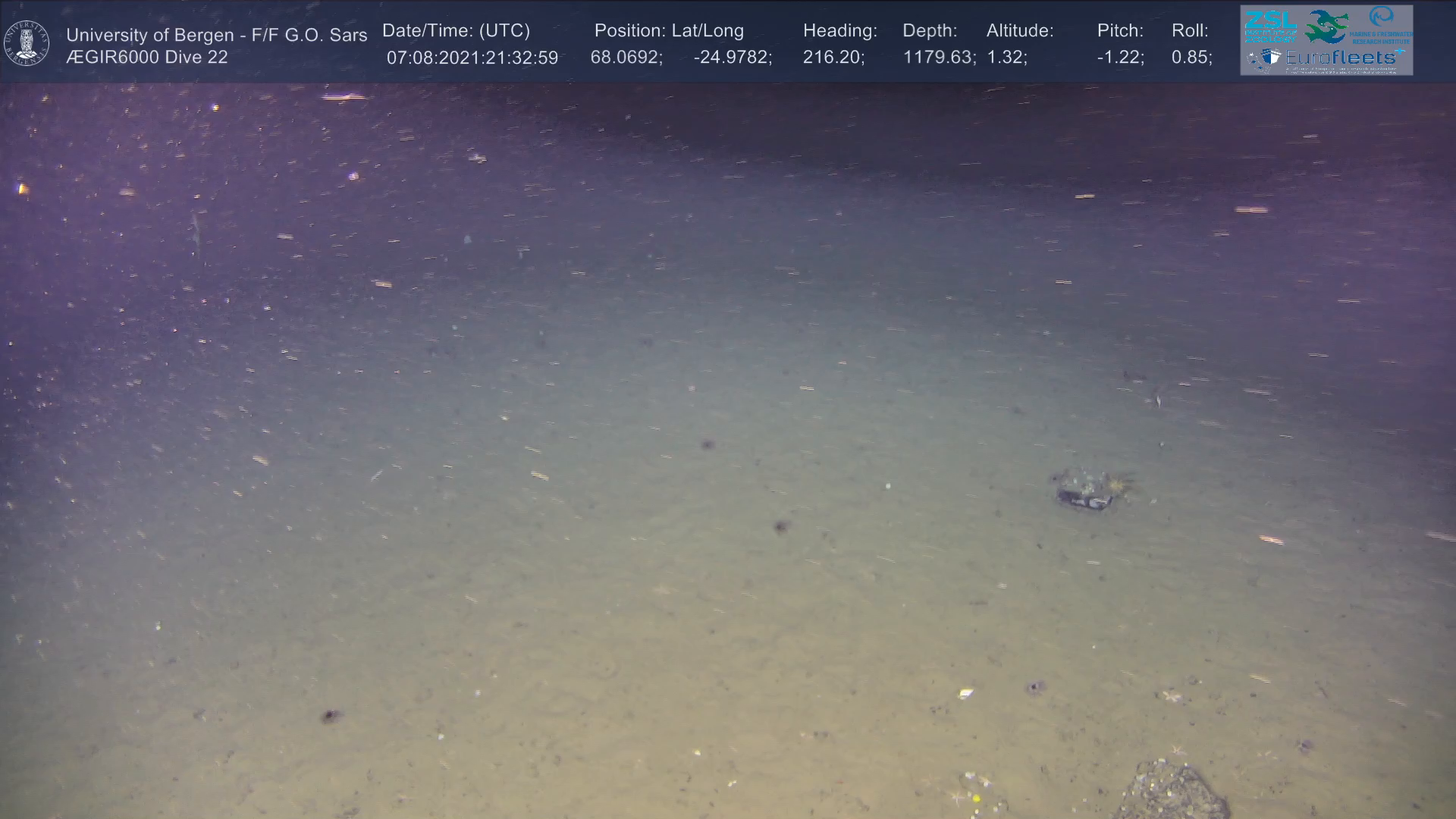
Task: Click the Date/Time (UTC) header label
Action: click(456, 30)
